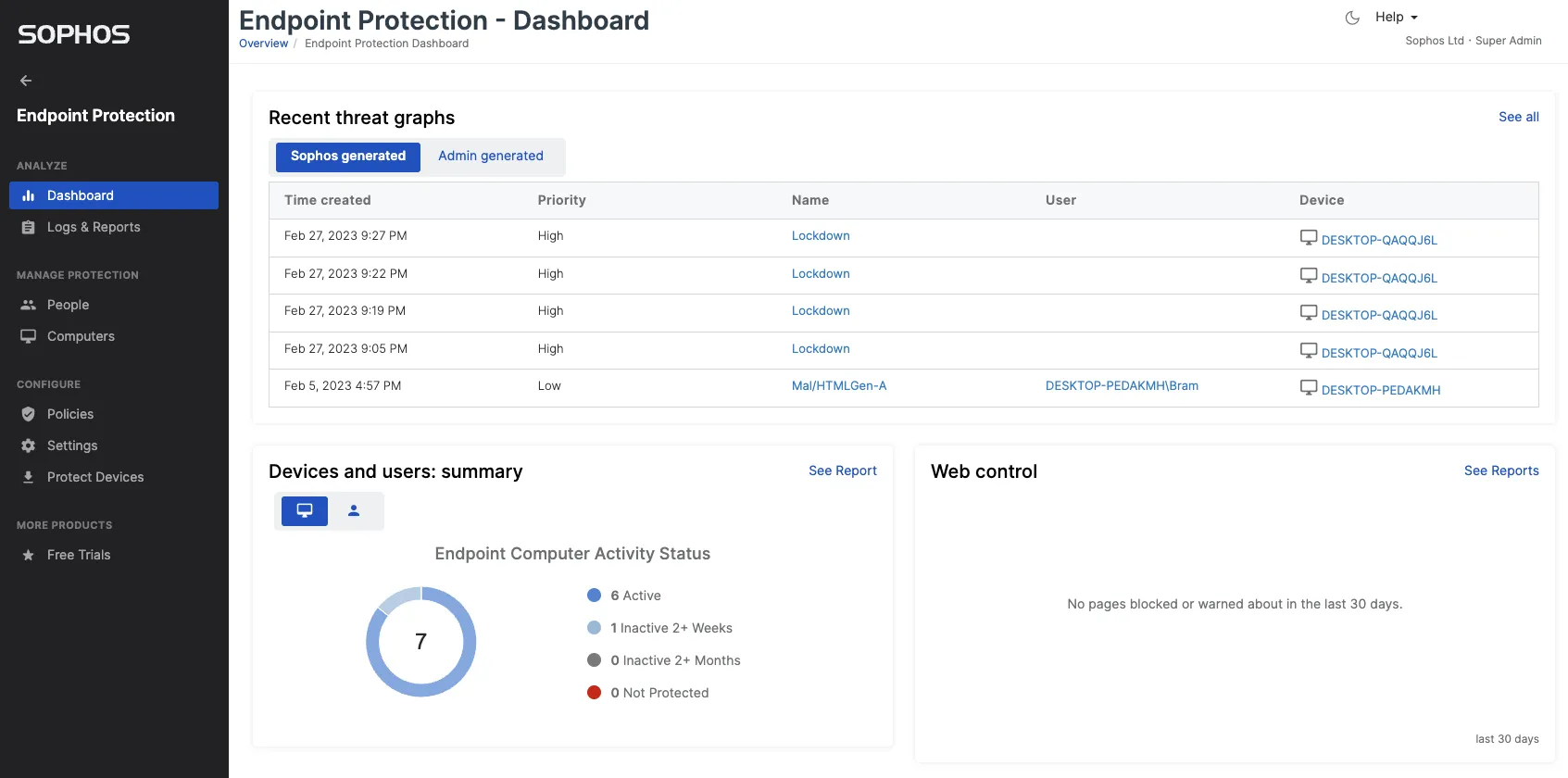The width and height of the screenshot is (1568, 778).
Task: Click the activity status donut chart
Action: (x=421, y=642)
